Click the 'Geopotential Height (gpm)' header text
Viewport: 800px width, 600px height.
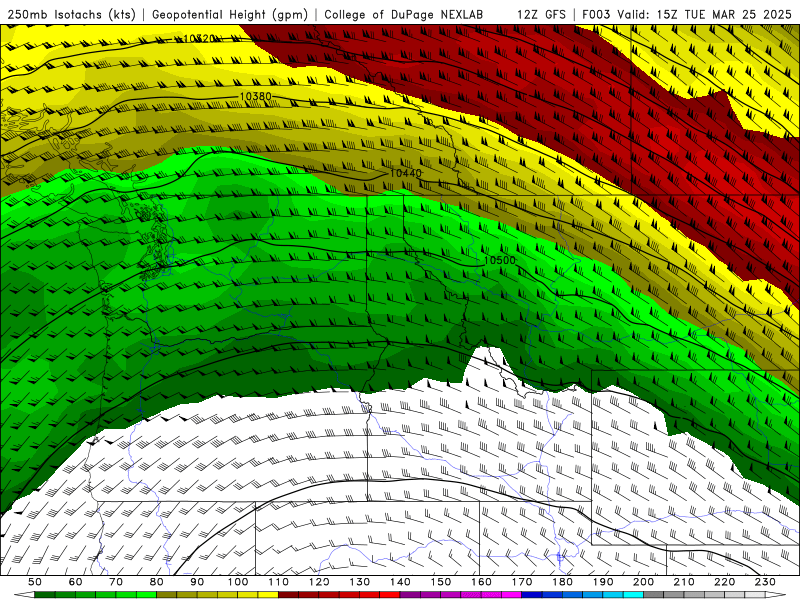230,14
